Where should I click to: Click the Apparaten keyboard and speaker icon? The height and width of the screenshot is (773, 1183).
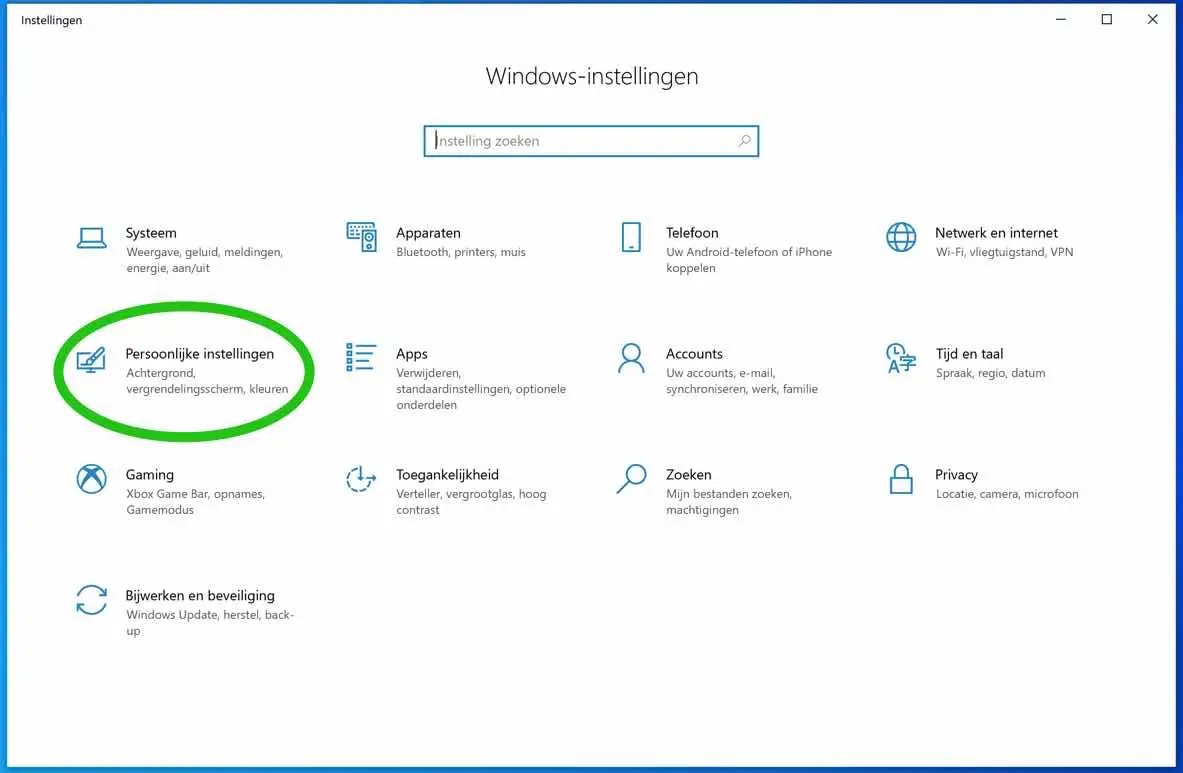pos(361,237)
